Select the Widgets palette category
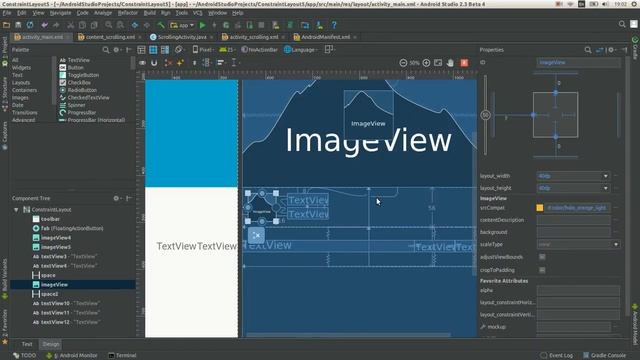Viewport: 640px width, 360px height. click(21, 68)
